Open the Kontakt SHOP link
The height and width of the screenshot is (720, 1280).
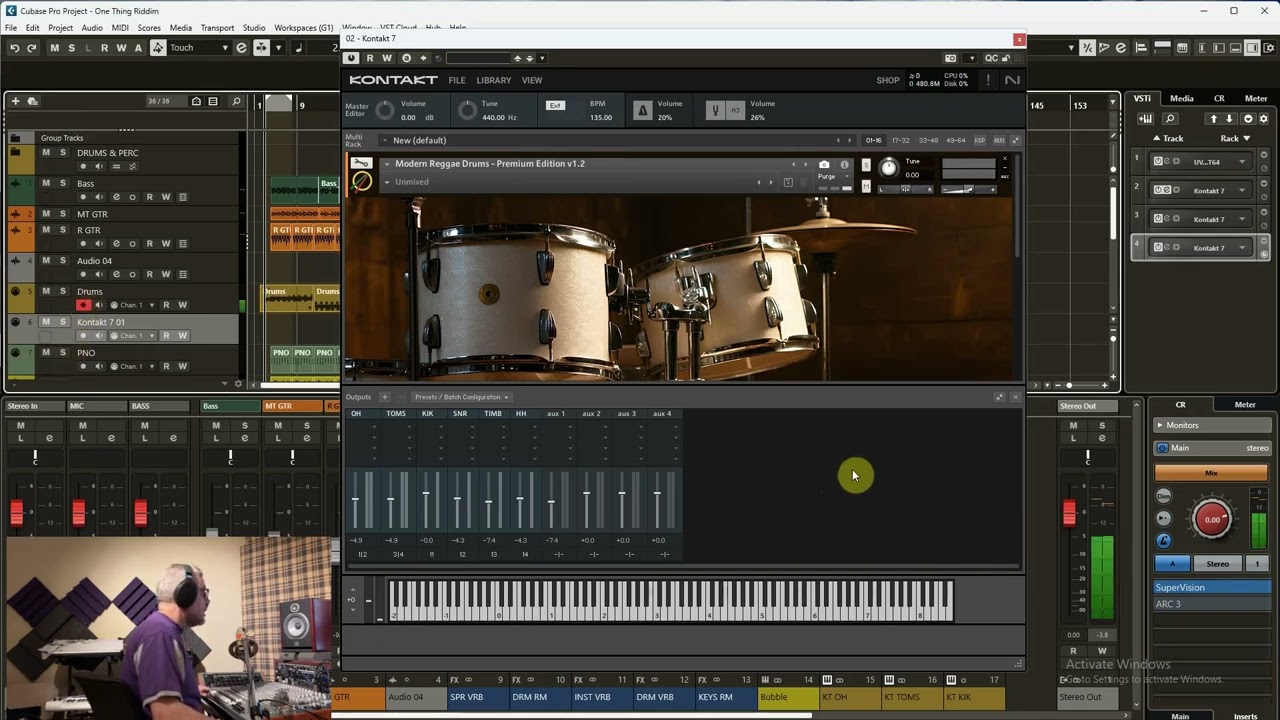(x=888, y=80)
